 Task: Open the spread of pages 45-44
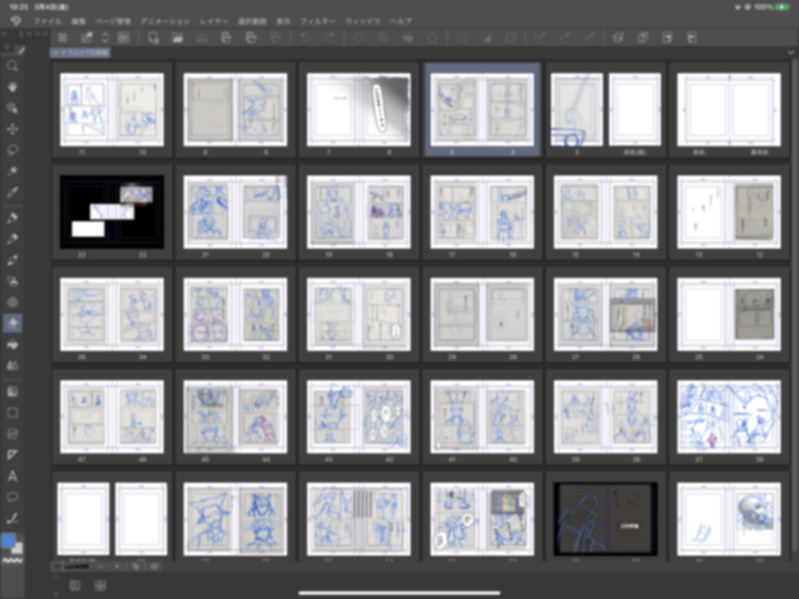click(x=235, y=417)
